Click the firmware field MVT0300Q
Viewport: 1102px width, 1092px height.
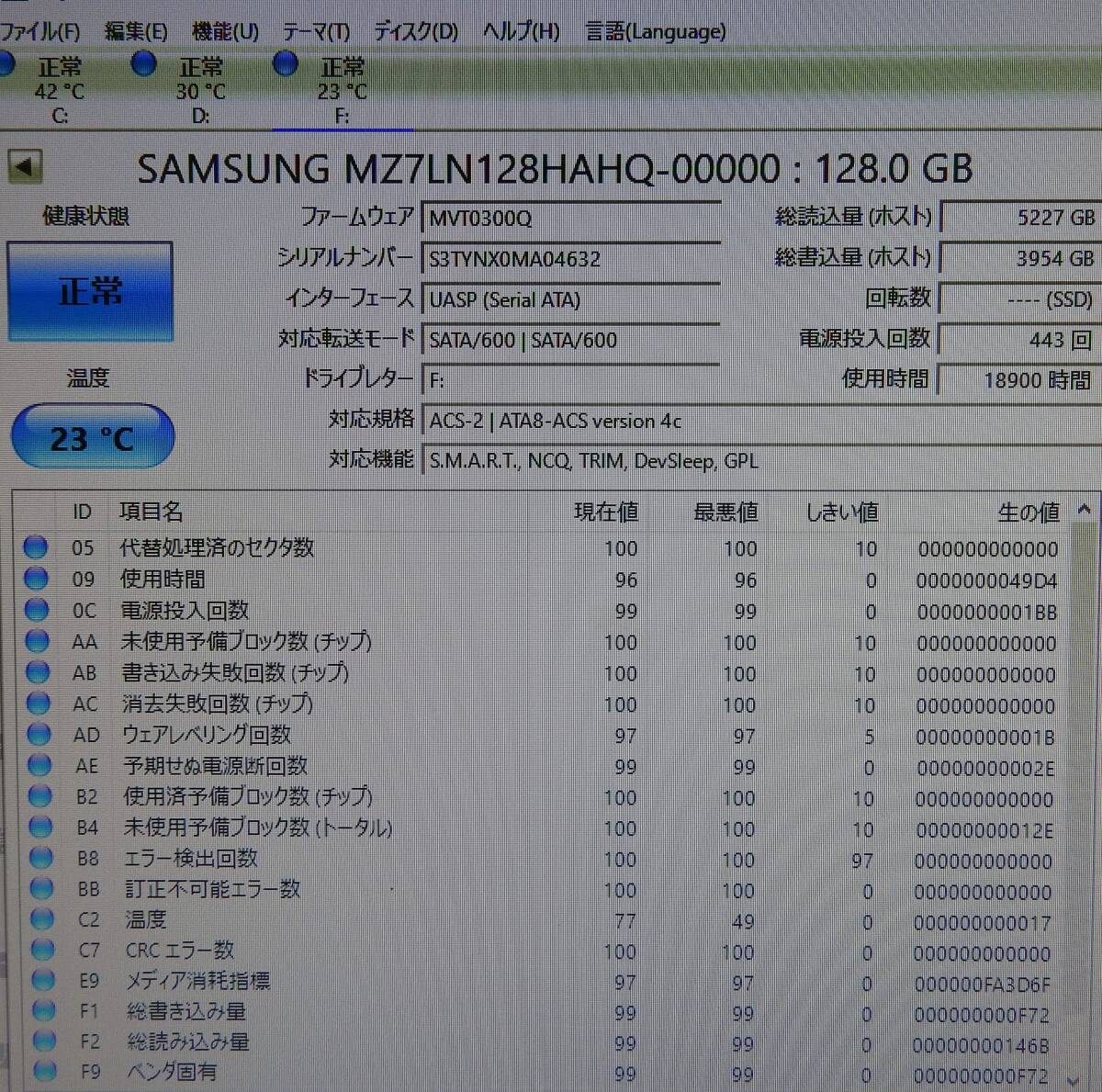pyautogui.click(x=570, y=219)
